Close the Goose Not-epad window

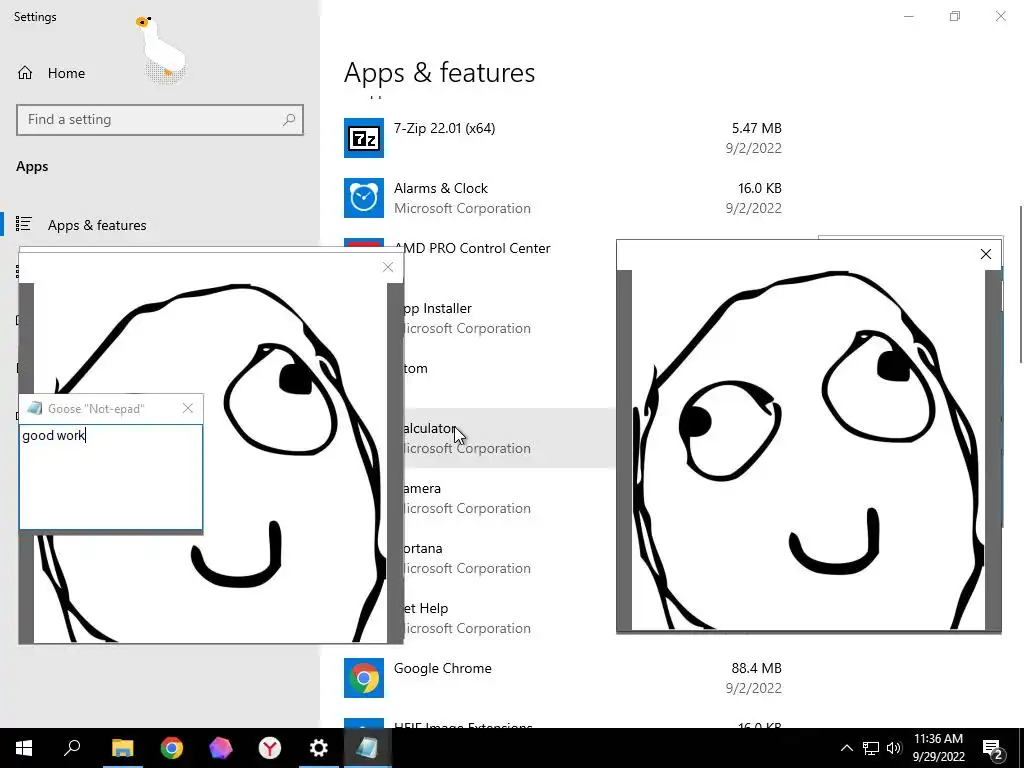[x=188, y=408]
